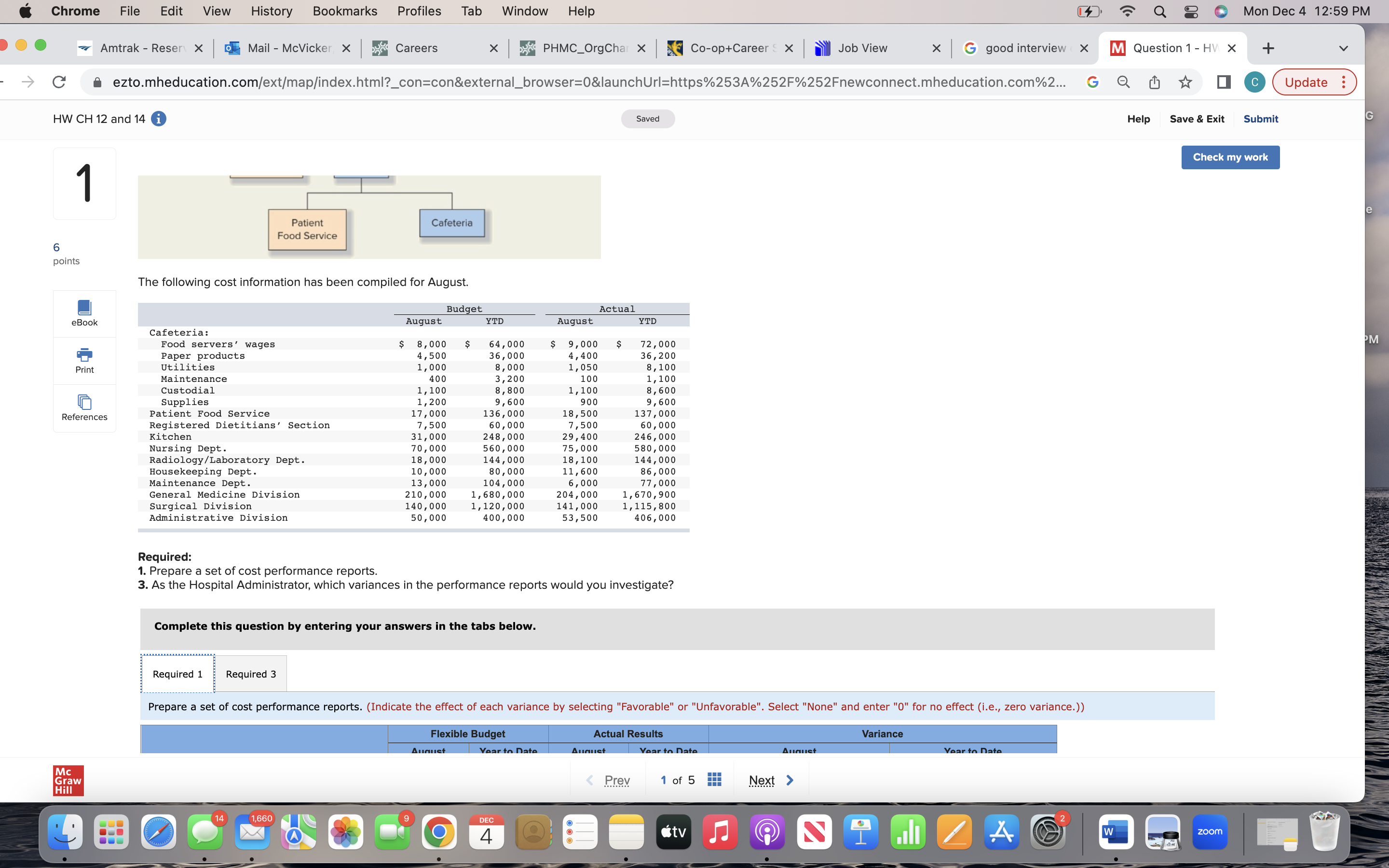Go forward with the Next chevron

pos(790,780)
